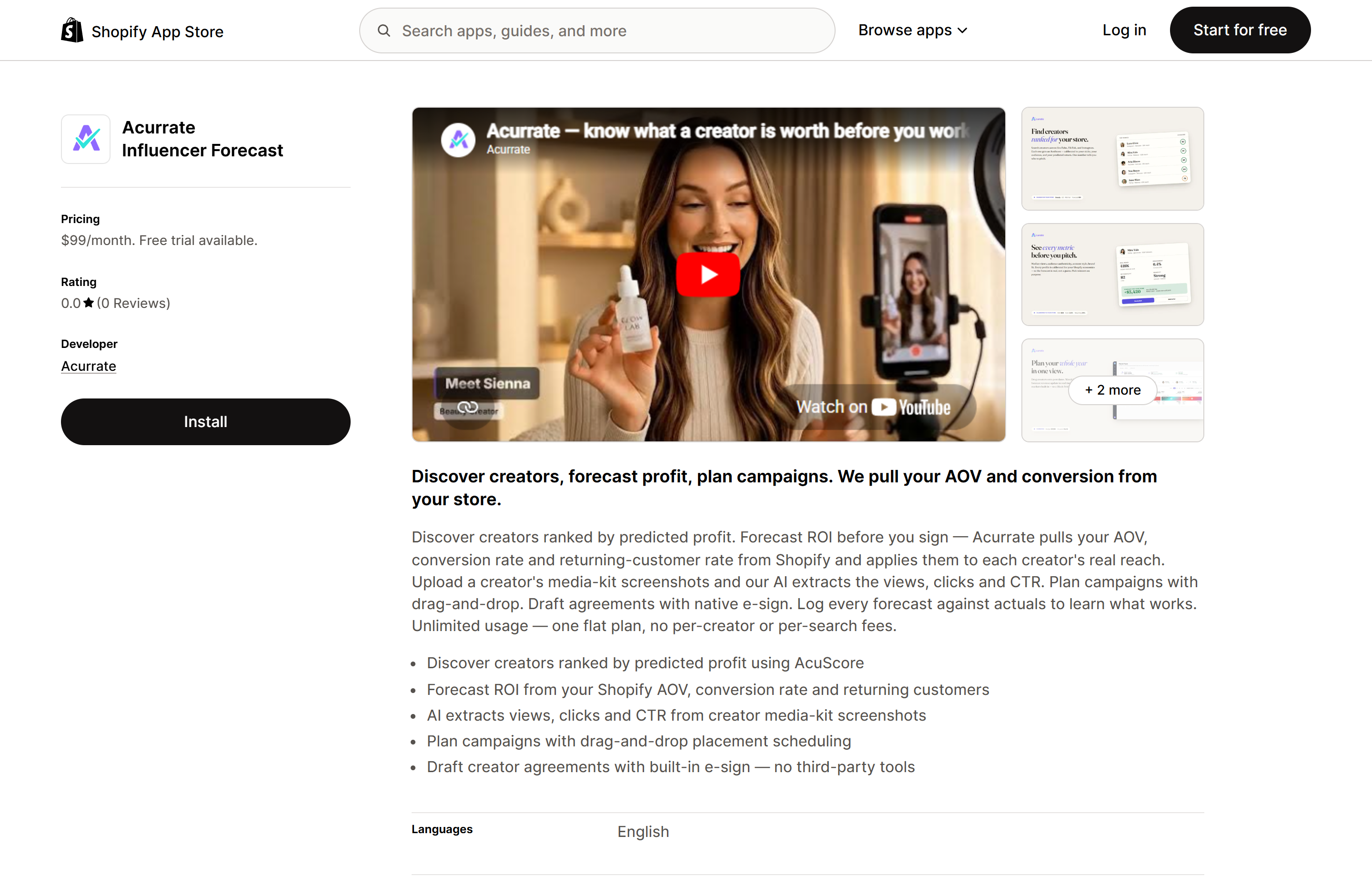Viewport: 1372px width, 877px height.
Task: Click the 'Draft creator agreements' bullet
Action: click(x=671, y=767)
